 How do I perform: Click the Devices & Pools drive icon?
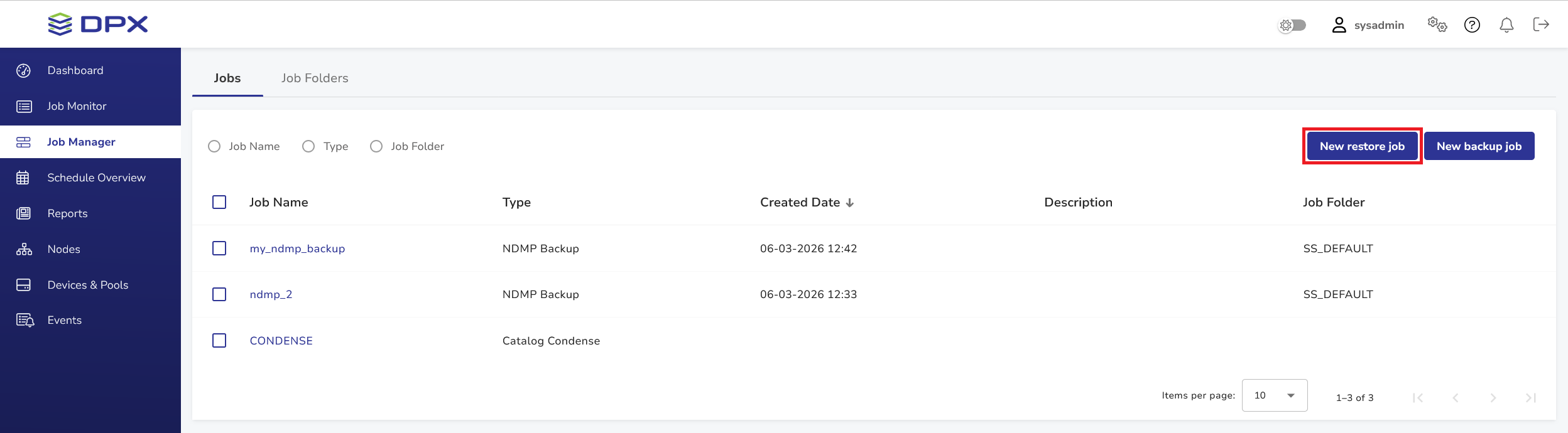23,285
